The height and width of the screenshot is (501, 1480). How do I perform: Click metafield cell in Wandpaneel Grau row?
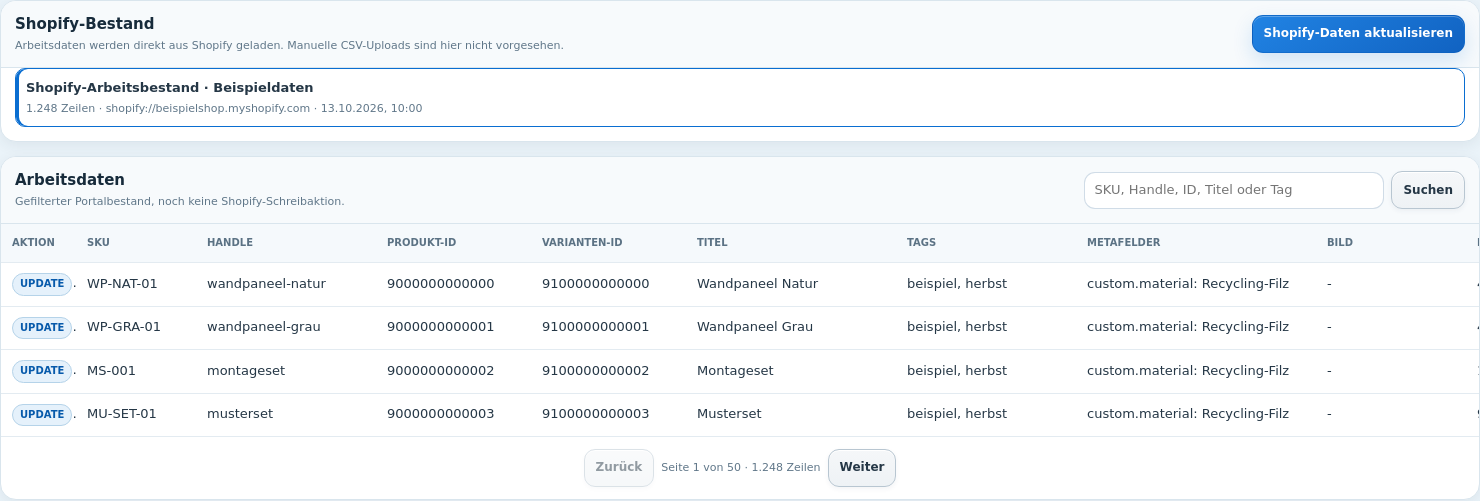(x=1188, y=327)
